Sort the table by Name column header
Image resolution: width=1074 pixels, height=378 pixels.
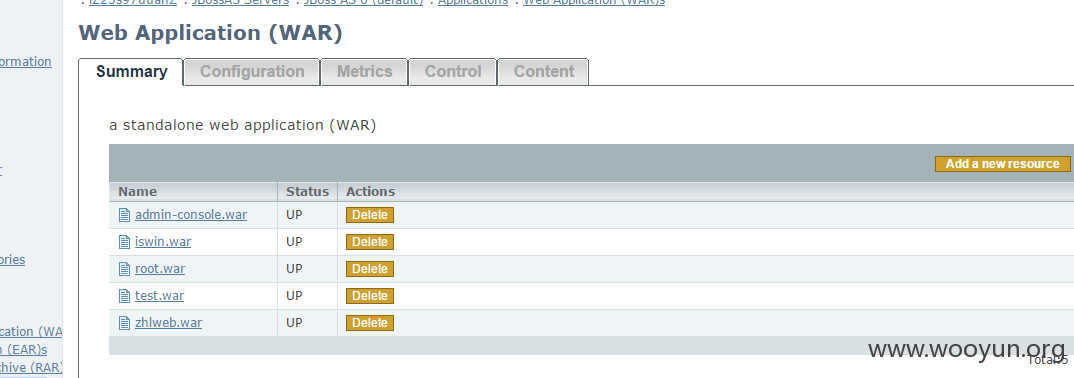click(138, 192)
